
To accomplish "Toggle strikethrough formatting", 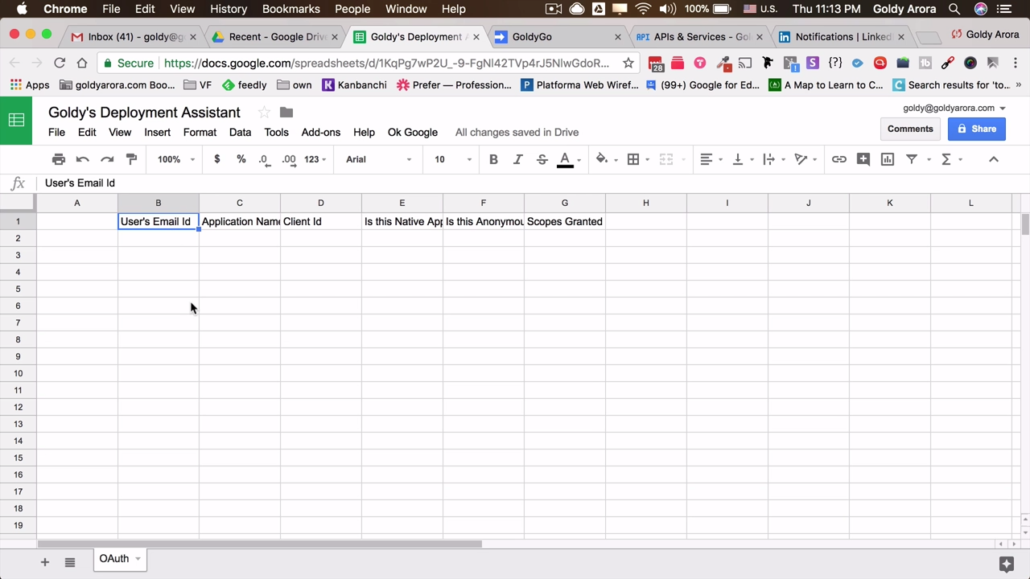I will coord(541,159).
